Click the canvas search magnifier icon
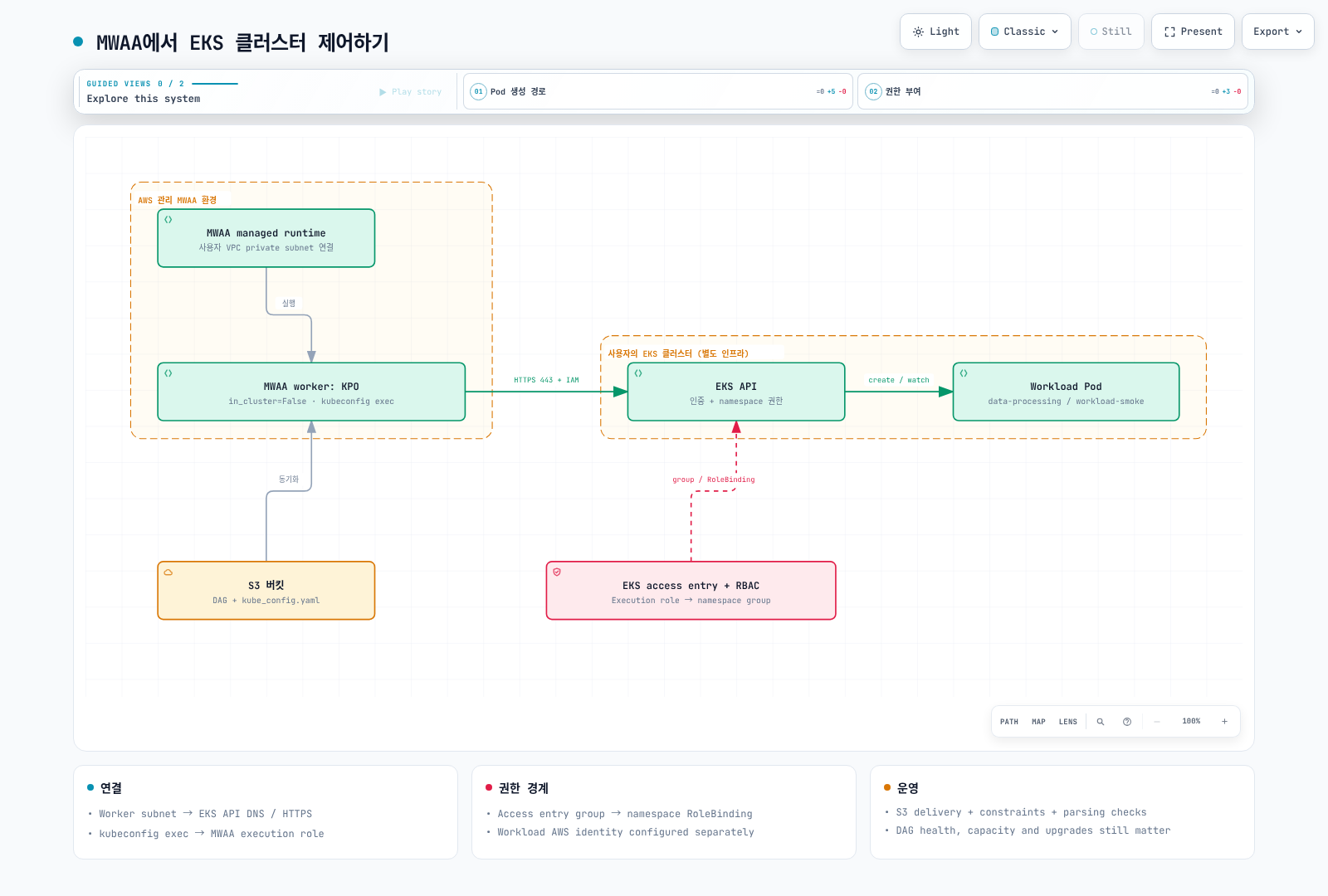This screenshot has width=1328, height=896. [x=1101, y=722]
